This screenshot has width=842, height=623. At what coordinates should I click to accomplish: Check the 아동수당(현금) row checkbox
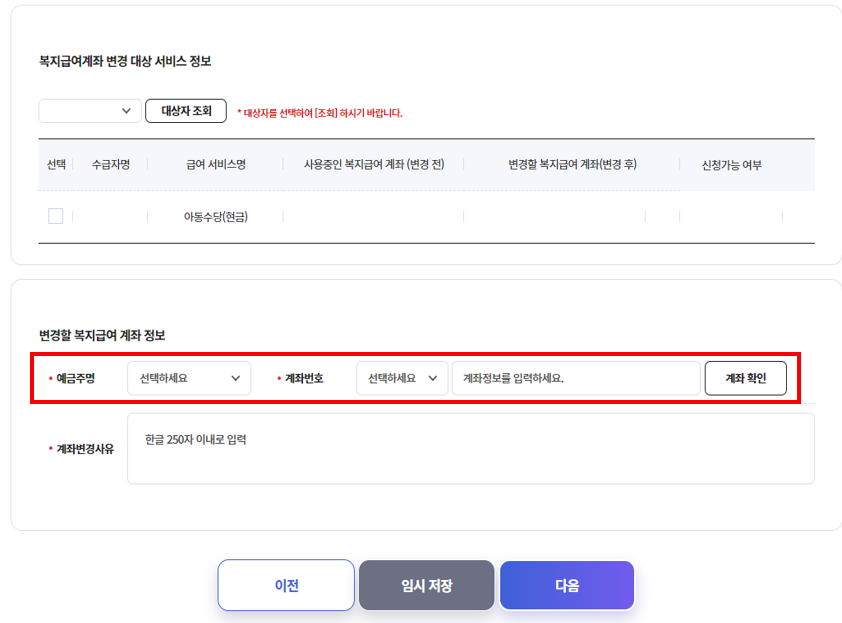click(x=55, y=216)
